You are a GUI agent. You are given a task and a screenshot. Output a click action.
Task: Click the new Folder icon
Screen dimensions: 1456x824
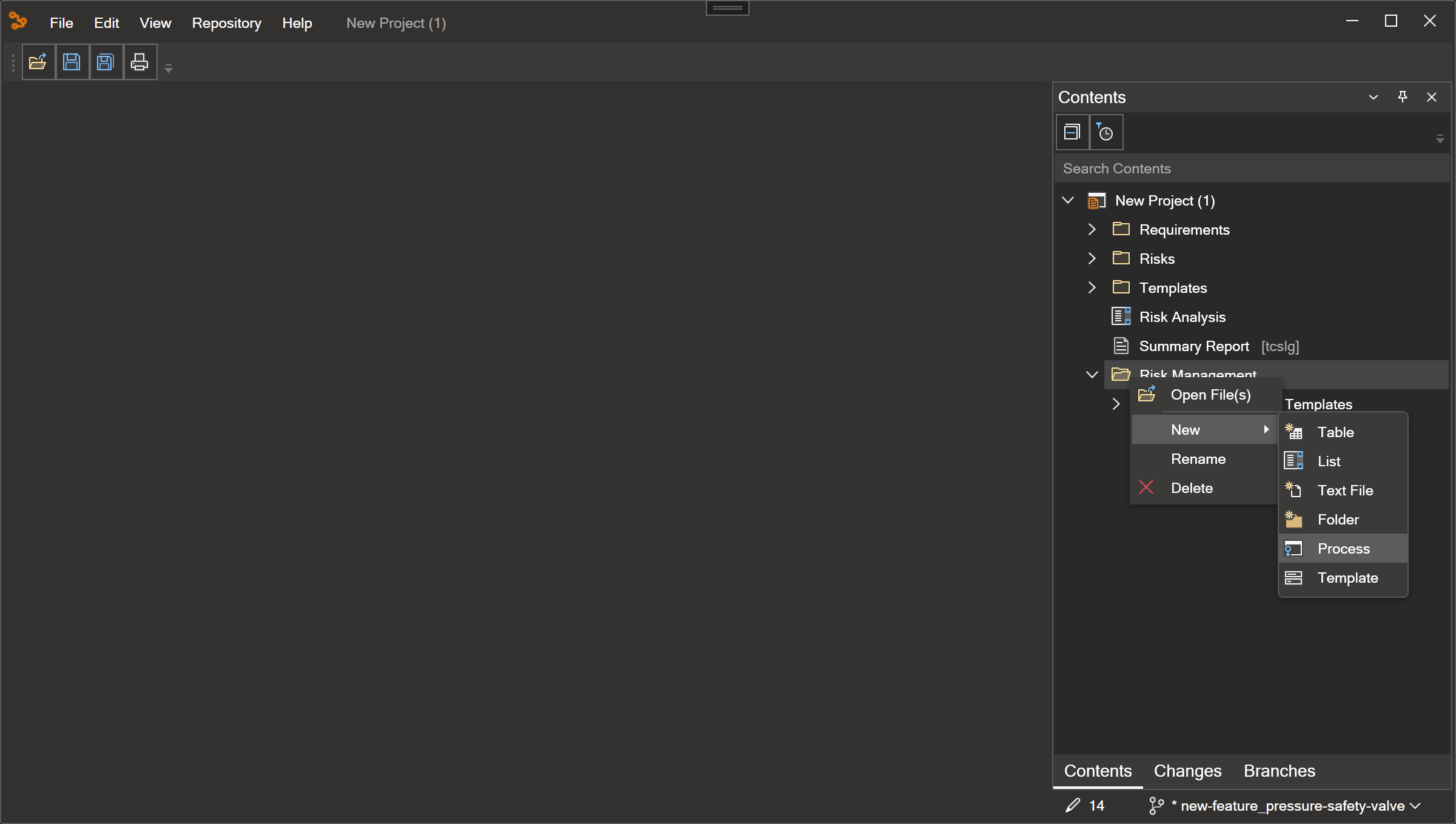1293,519
